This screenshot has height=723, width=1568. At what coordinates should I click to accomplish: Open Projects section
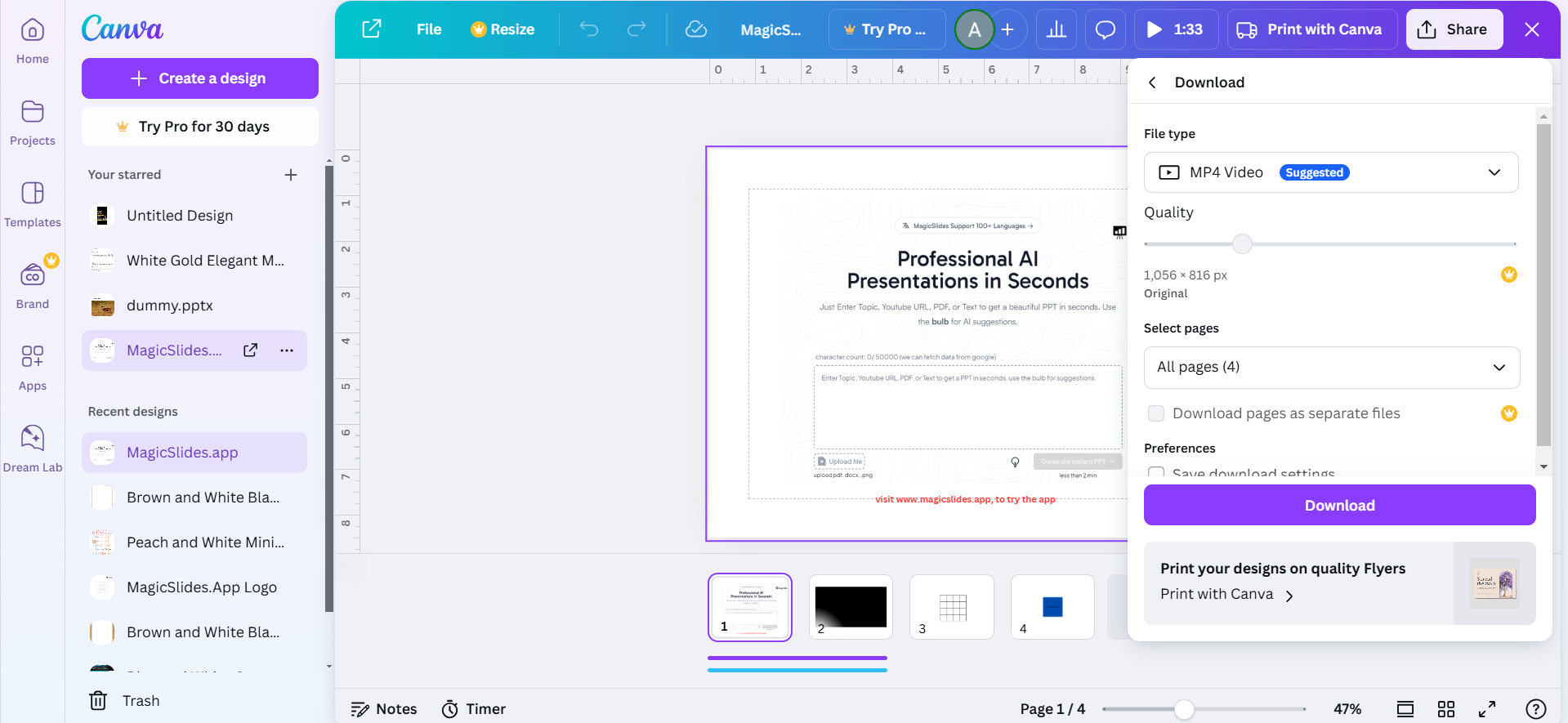[33, 123]
